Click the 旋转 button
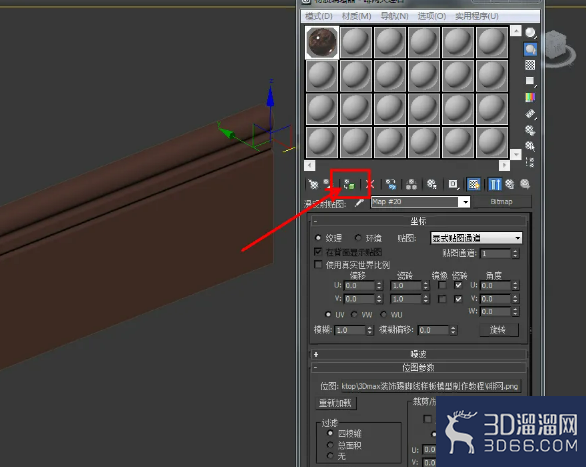The height and width of the screenshot is (467, 586). [x=499, y=330]
